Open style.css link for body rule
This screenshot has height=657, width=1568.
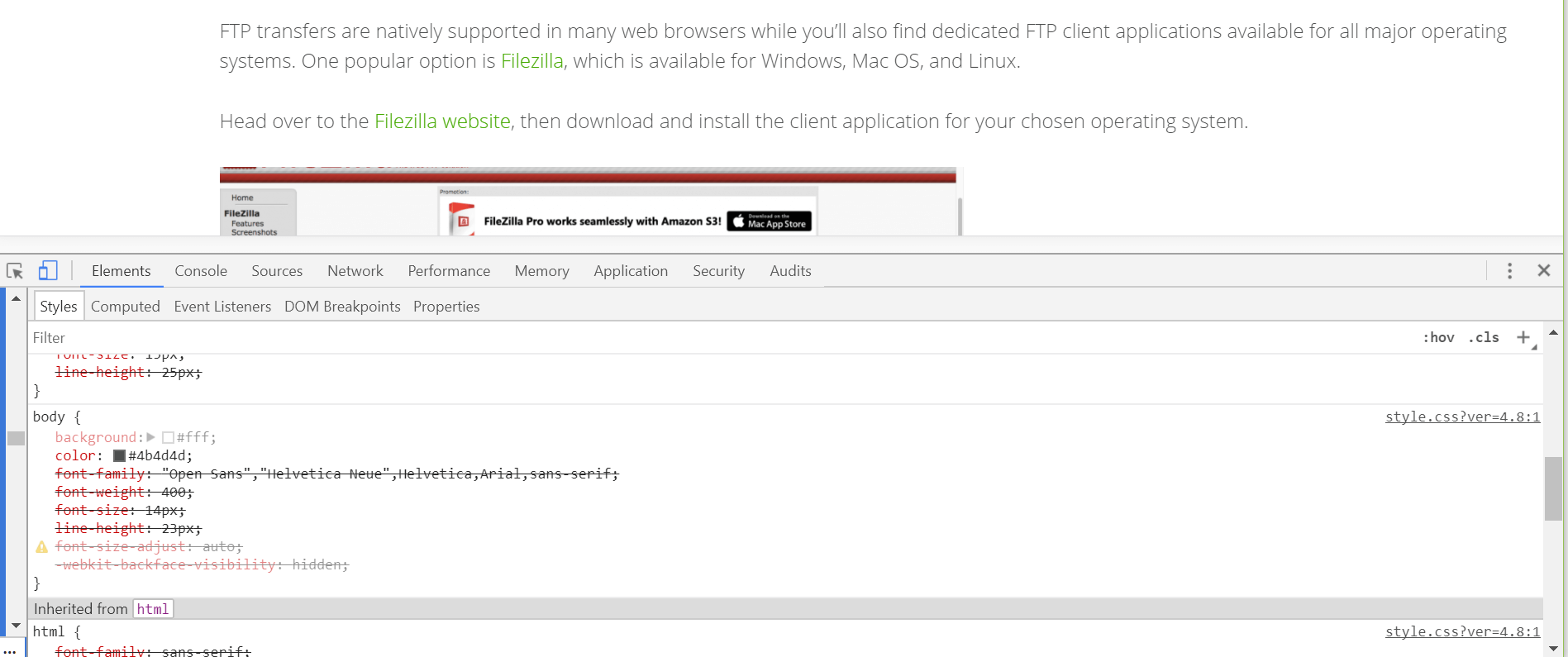point(1462,417)
